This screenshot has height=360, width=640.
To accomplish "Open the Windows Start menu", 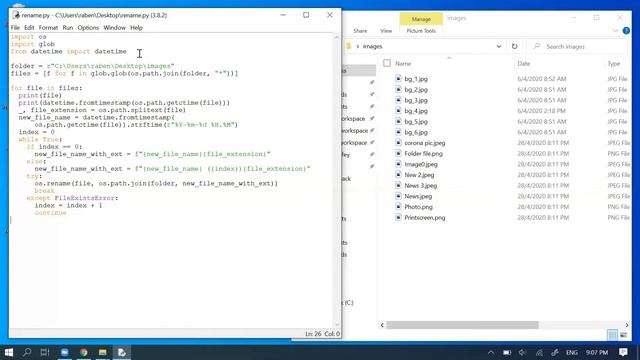I will tap(9, 352).
